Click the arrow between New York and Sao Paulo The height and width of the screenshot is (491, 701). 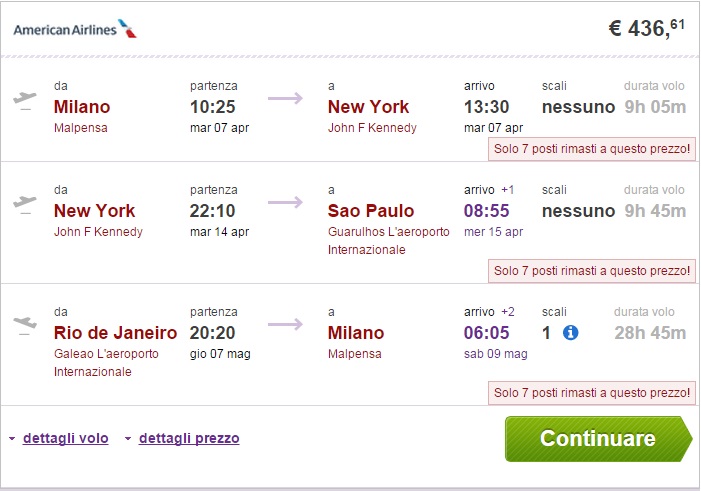click(x=285, y=203)
